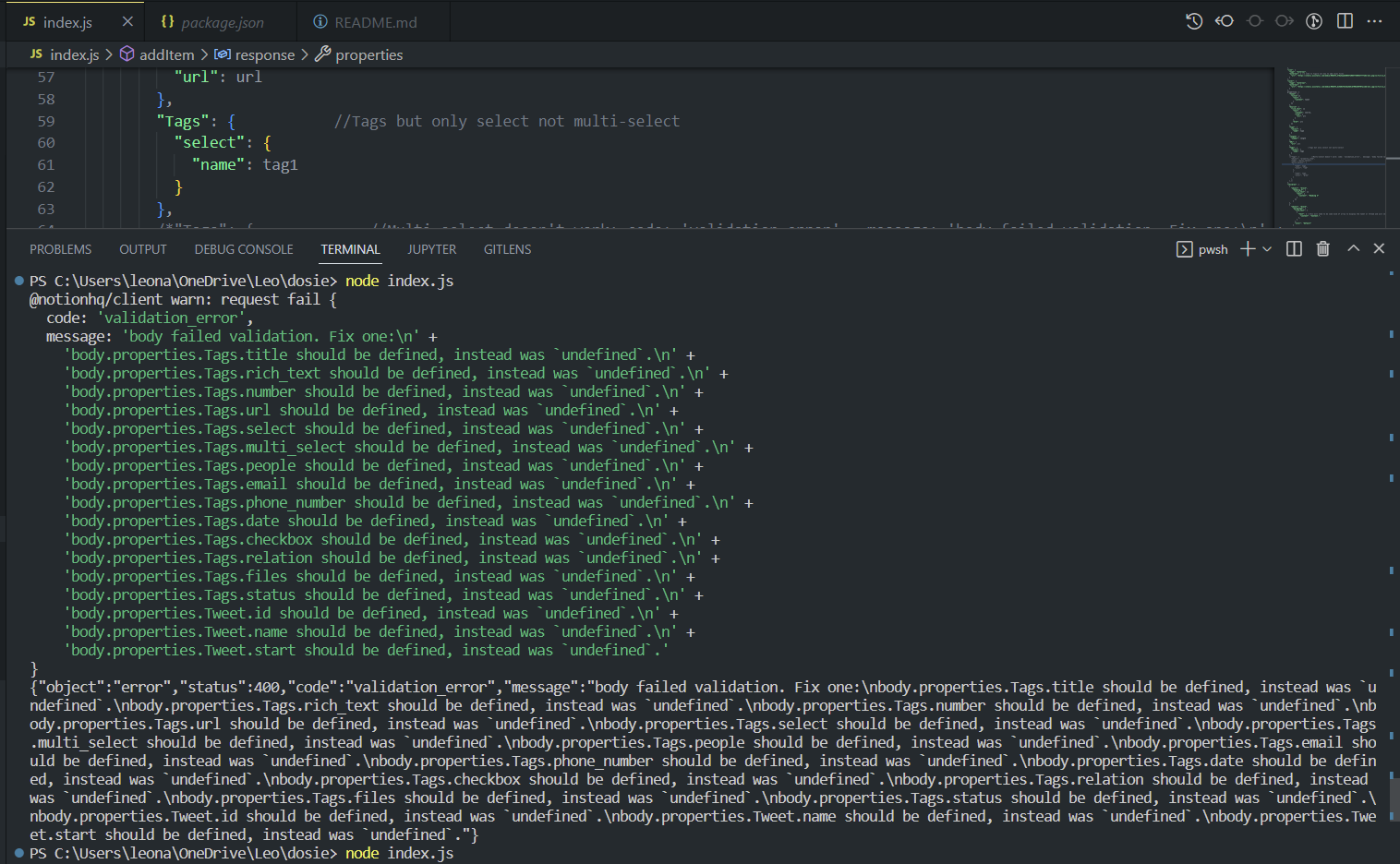Click the middle commit circle GitLens icon
1400x864 pixels.
pyautogui.click(x=1254, y=21)
